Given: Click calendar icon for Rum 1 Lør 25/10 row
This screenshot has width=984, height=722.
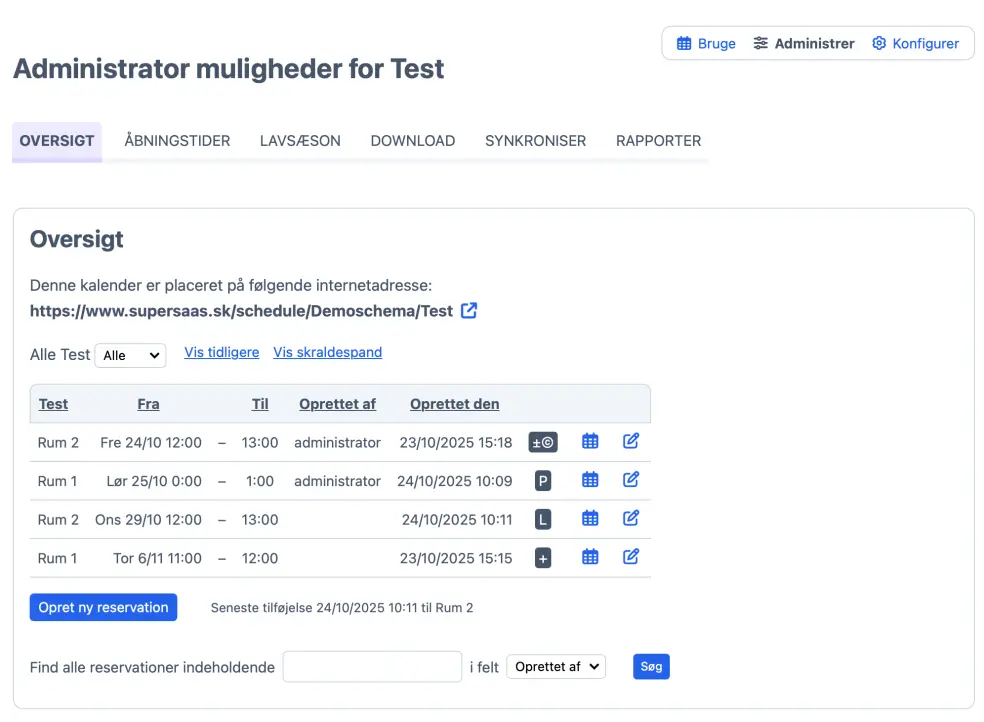Looking at the screenshot, I should [590, 480].
